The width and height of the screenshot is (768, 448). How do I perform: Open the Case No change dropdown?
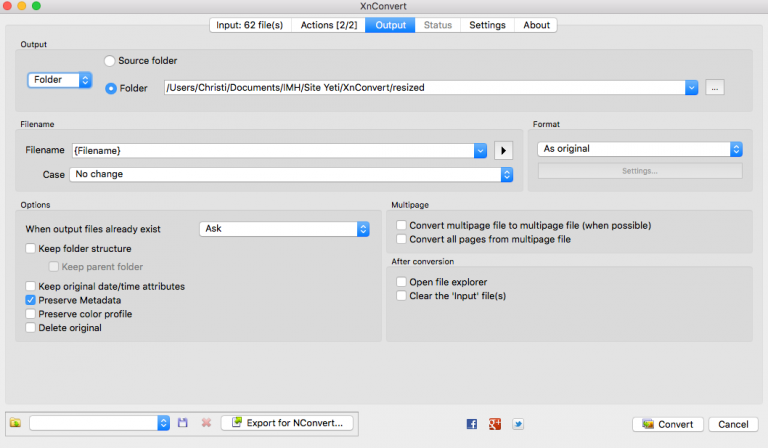pos(291,174)
